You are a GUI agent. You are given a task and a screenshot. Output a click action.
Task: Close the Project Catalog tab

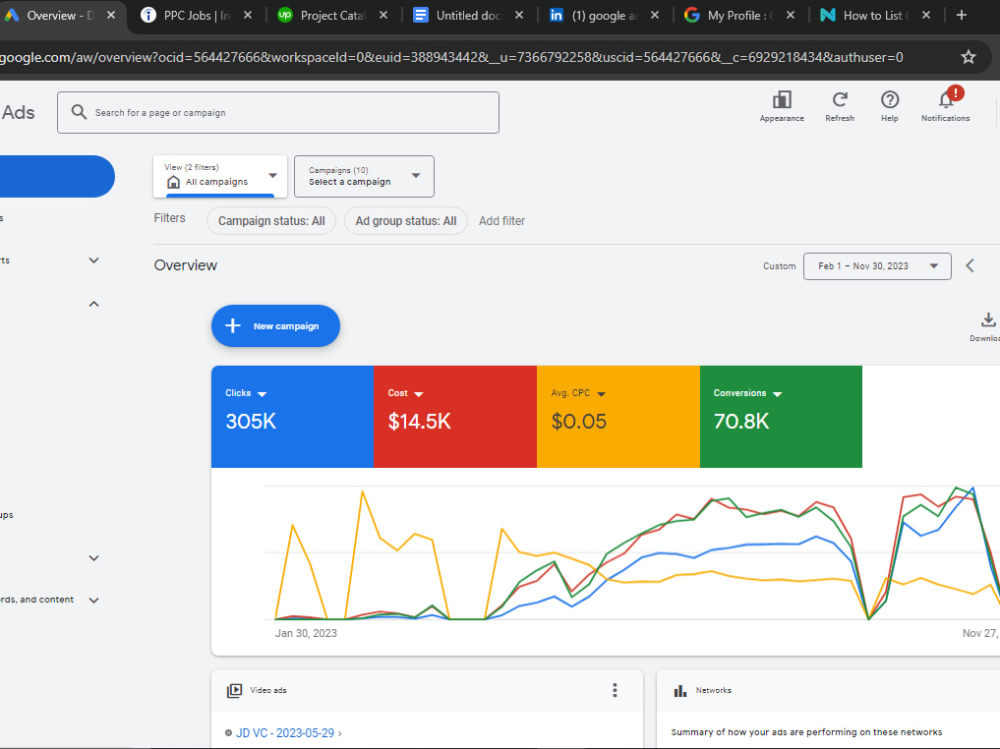click(383, 15)
